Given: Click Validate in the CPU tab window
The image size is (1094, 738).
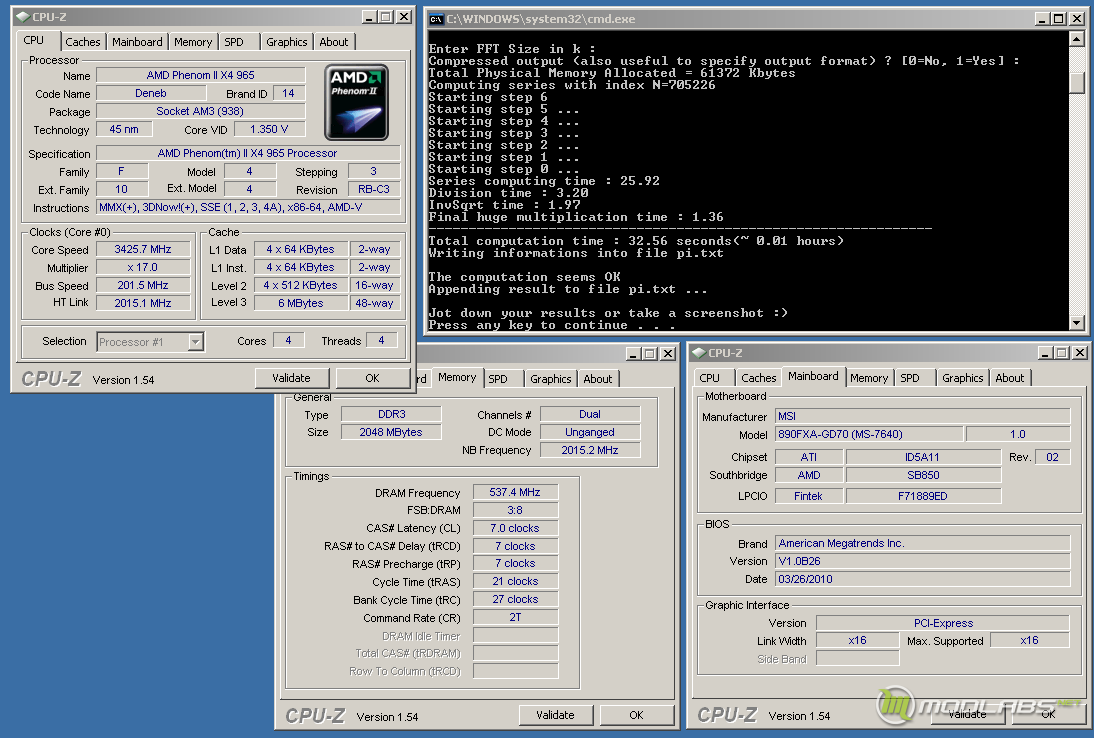Looking at the screenshot, I should click(x=292, y=378).
